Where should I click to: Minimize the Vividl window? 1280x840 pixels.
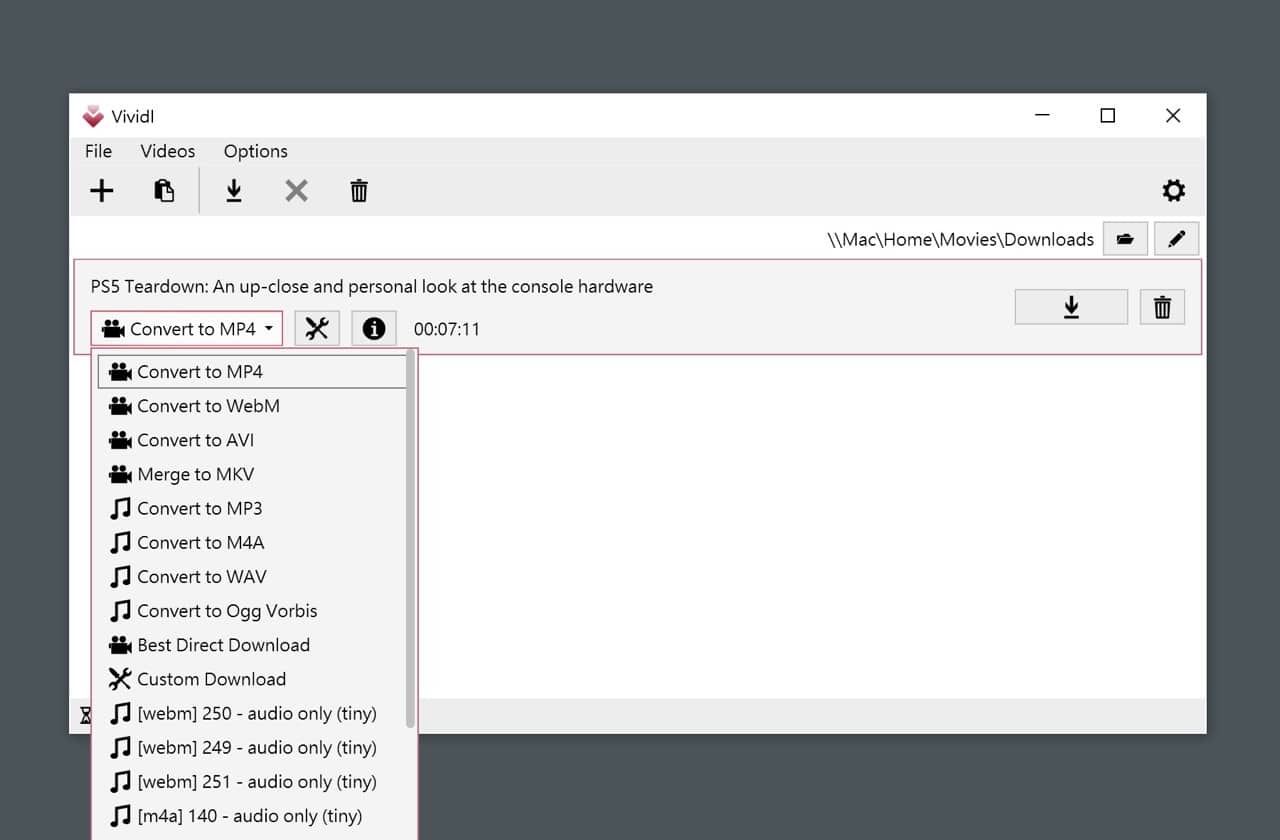[1042, 116]
